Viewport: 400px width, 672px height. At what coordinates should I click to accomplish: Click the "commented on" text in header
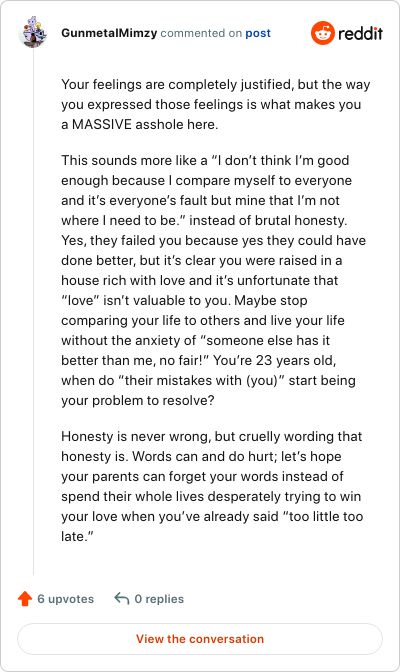point(201,33)
